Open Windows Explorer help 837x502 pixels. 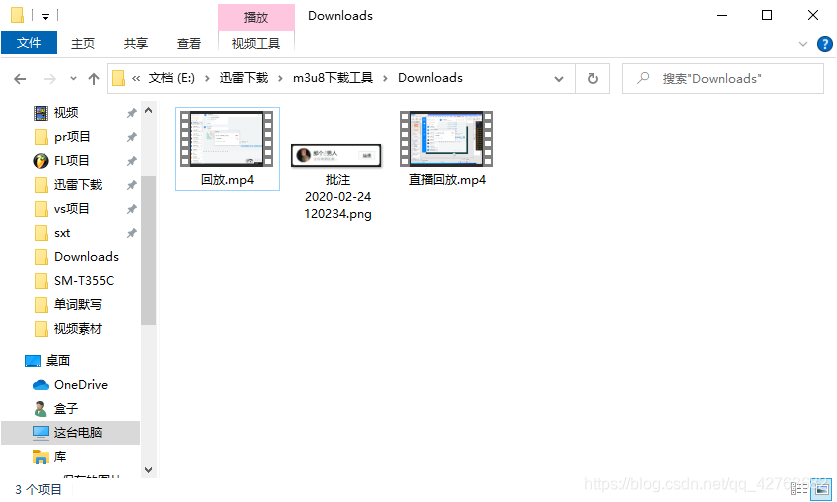point(824,44)
